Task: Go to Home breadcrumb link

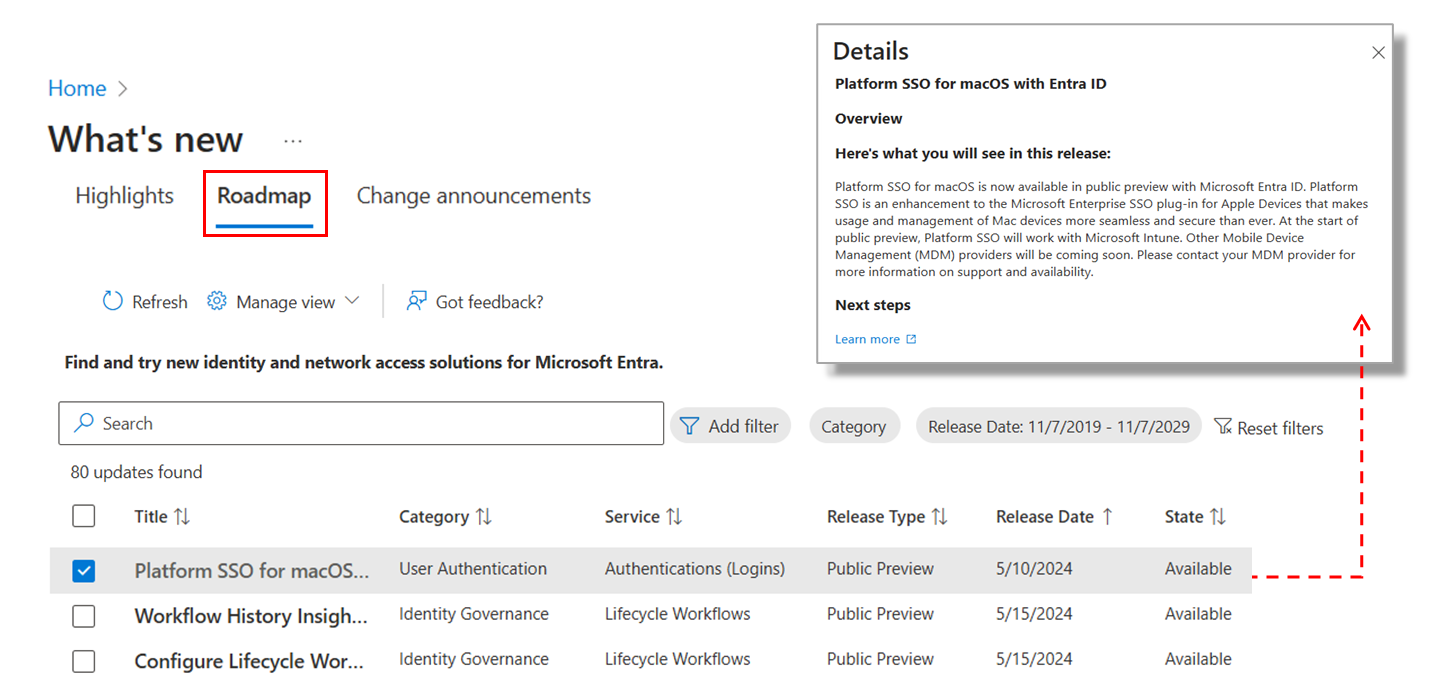Action: click(77, 88)
